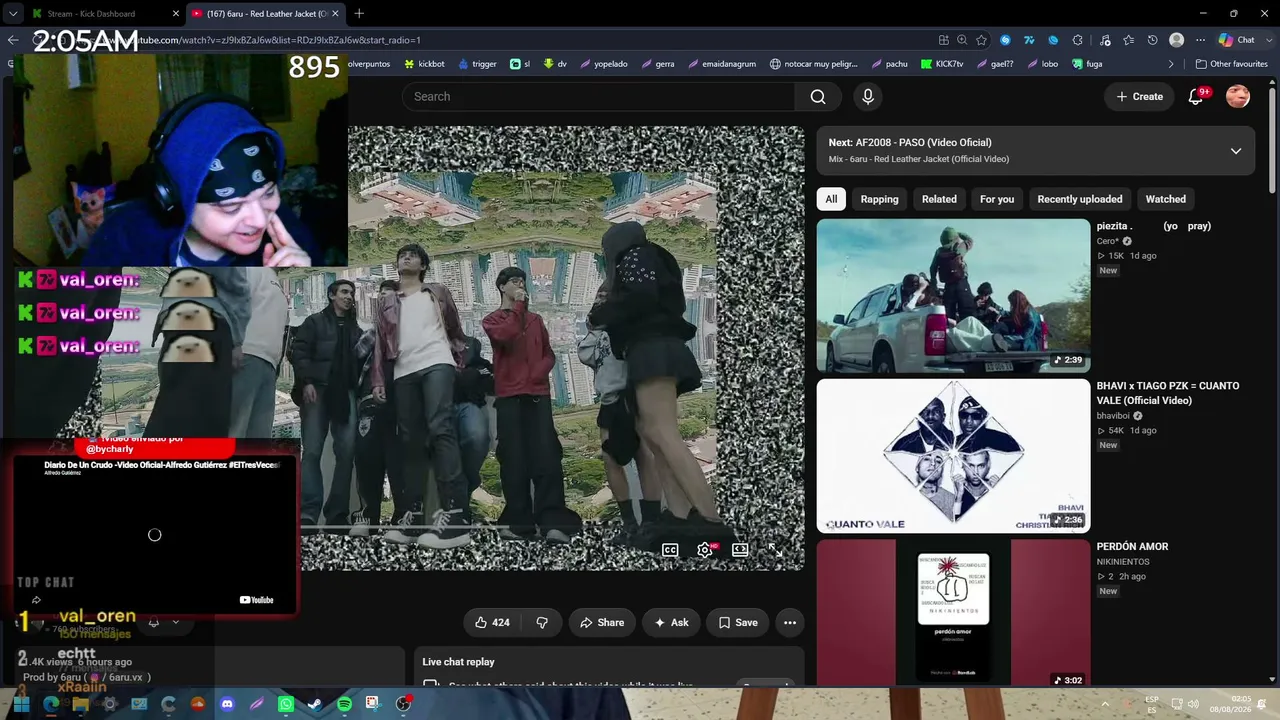Open the browser tab search dropdown
This screenshot has height=720, width=1280.
(12, 14)
